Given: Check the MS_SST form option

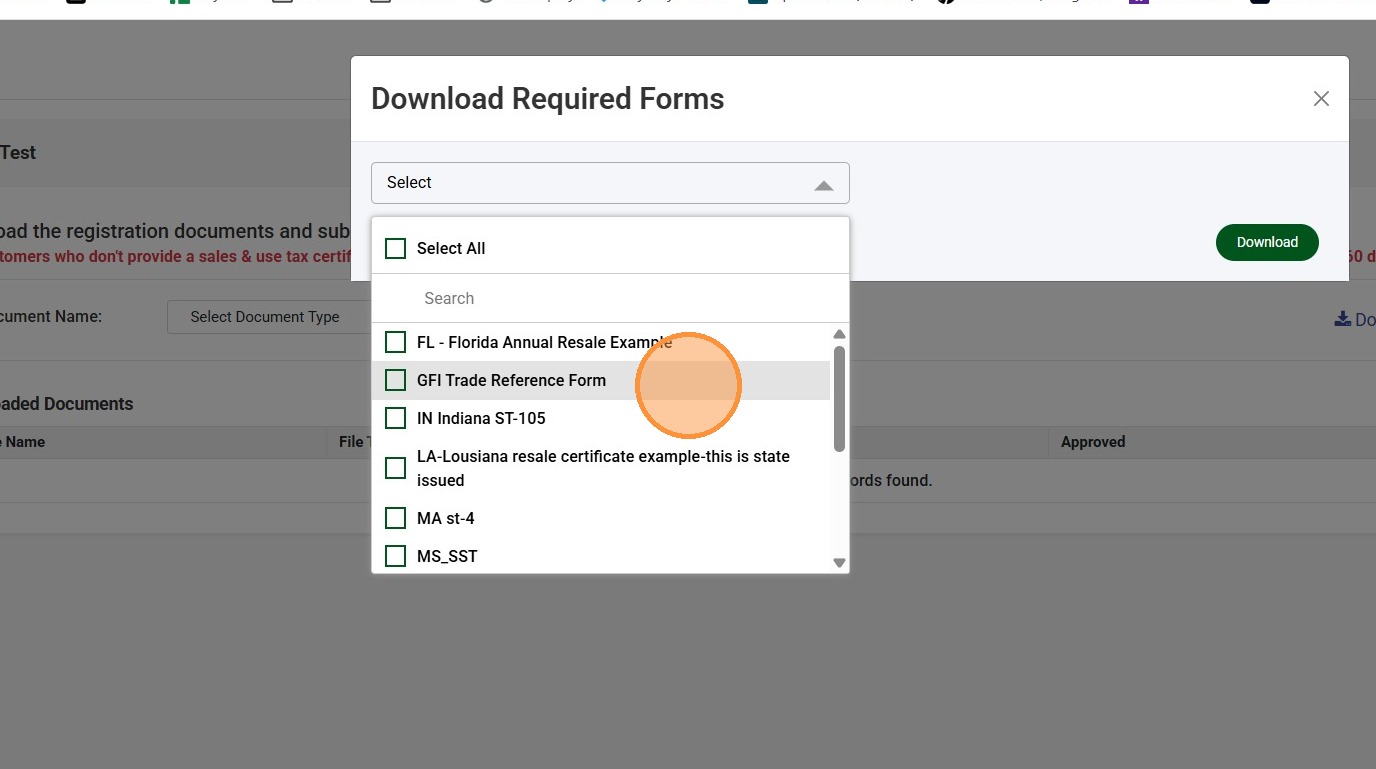Looking at the screenshot, I should coord(396,556).
